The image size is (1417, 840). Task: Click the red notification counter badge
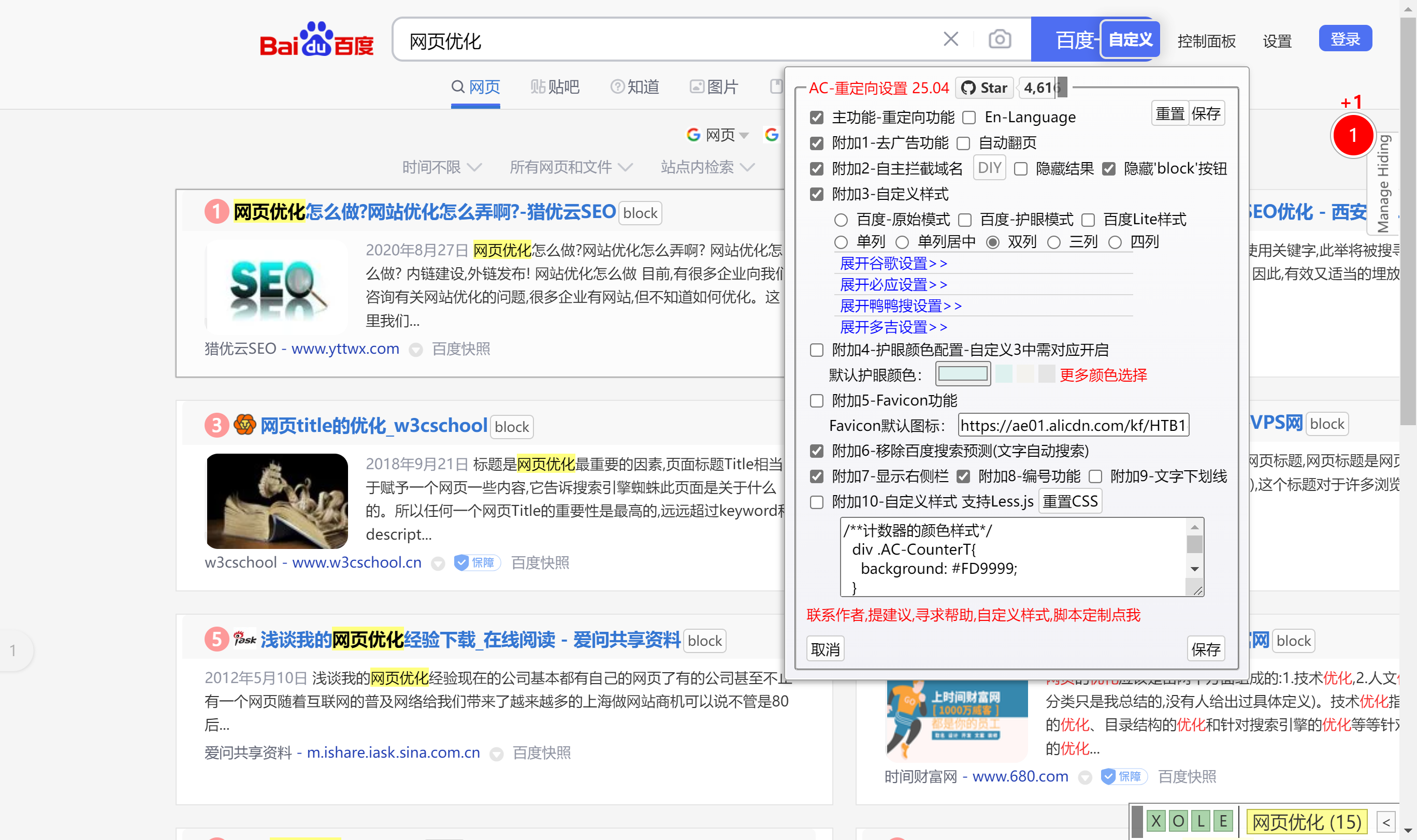pos(1353,135)
